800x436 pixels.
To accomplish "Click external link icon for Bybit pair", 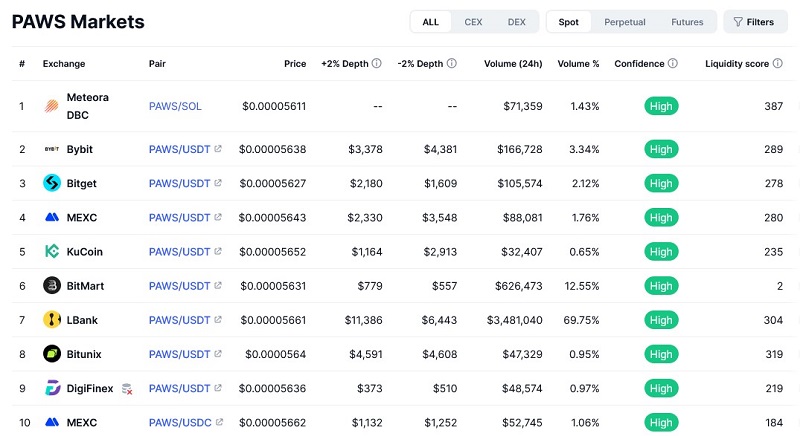I will (x=218, y=149).
